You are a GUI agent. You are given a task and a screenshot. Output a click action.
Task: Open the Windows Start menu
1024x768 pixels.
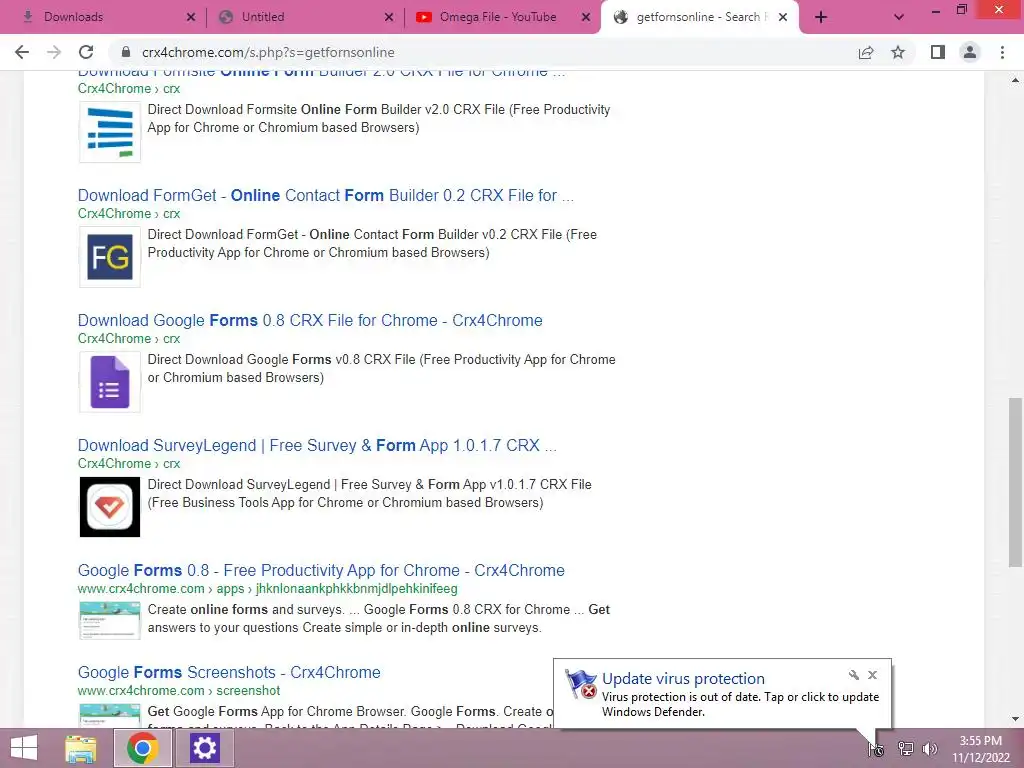(24, 748)
